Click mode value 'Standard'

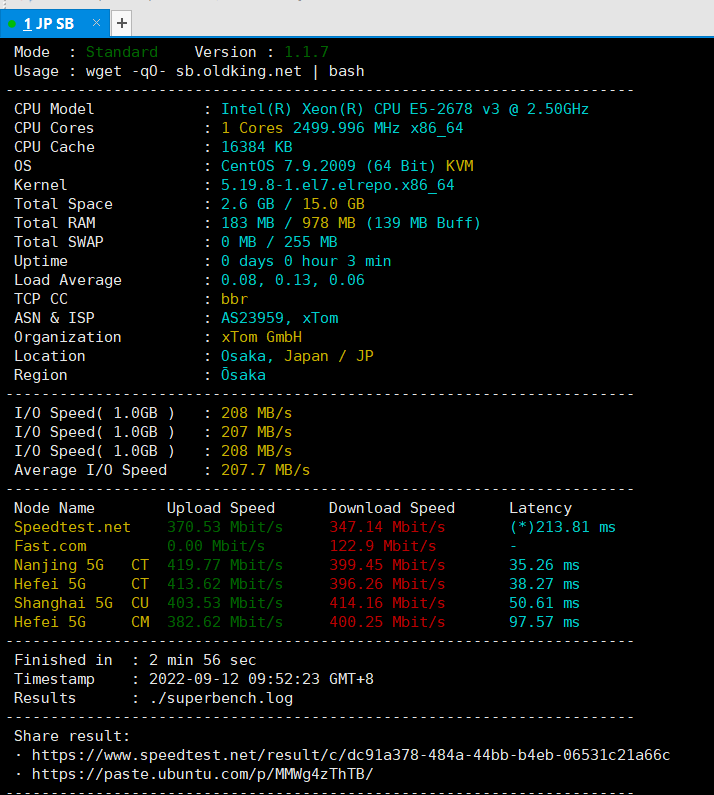coord(122,52)
